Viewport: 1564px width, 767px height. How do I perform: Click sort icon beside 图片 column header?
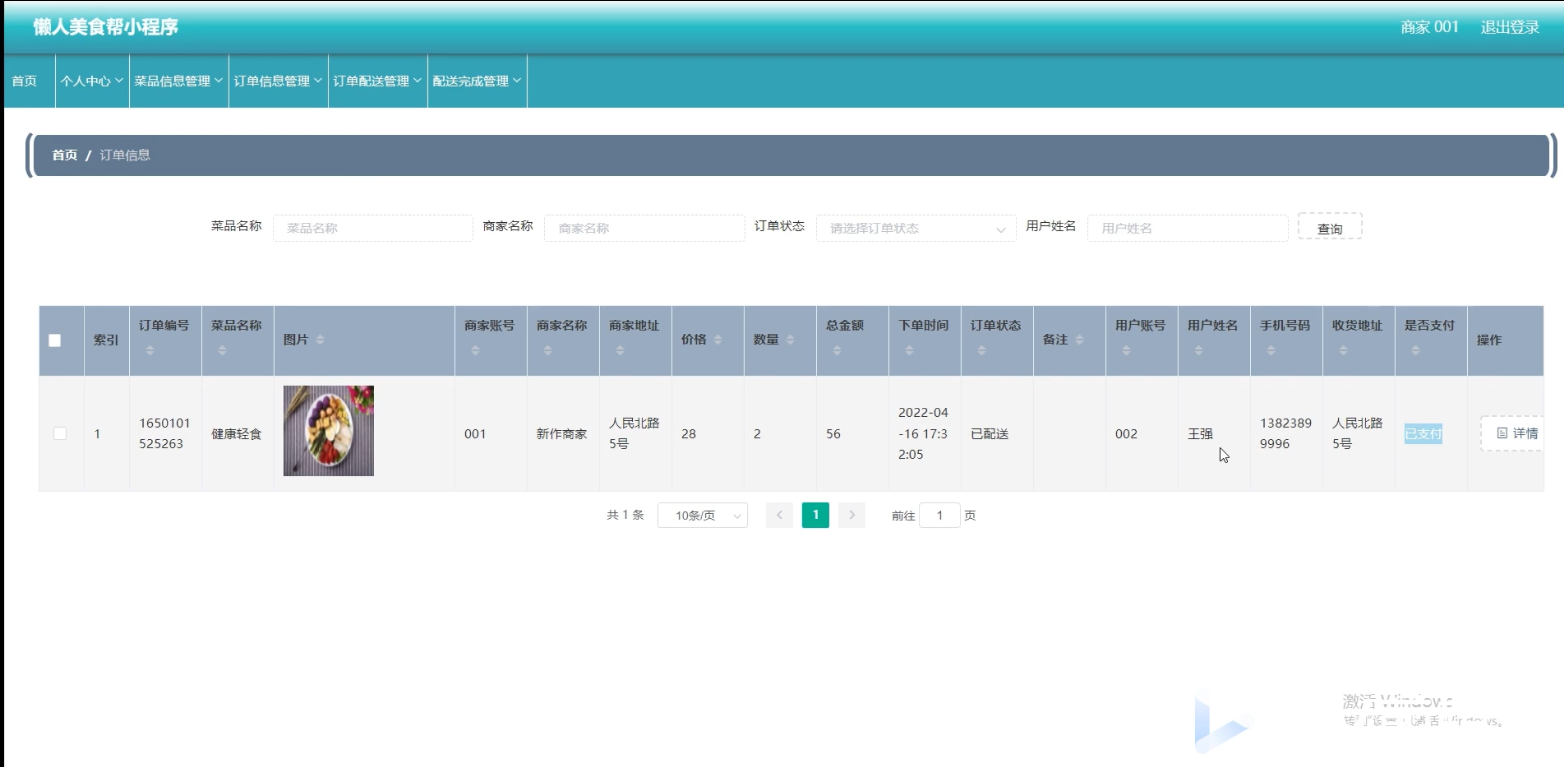tap(320, 340)
